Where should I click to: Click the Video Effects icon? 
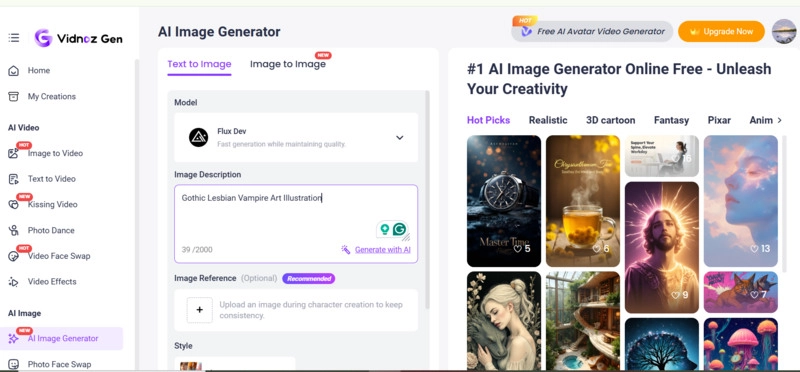[x=13, y=282]
